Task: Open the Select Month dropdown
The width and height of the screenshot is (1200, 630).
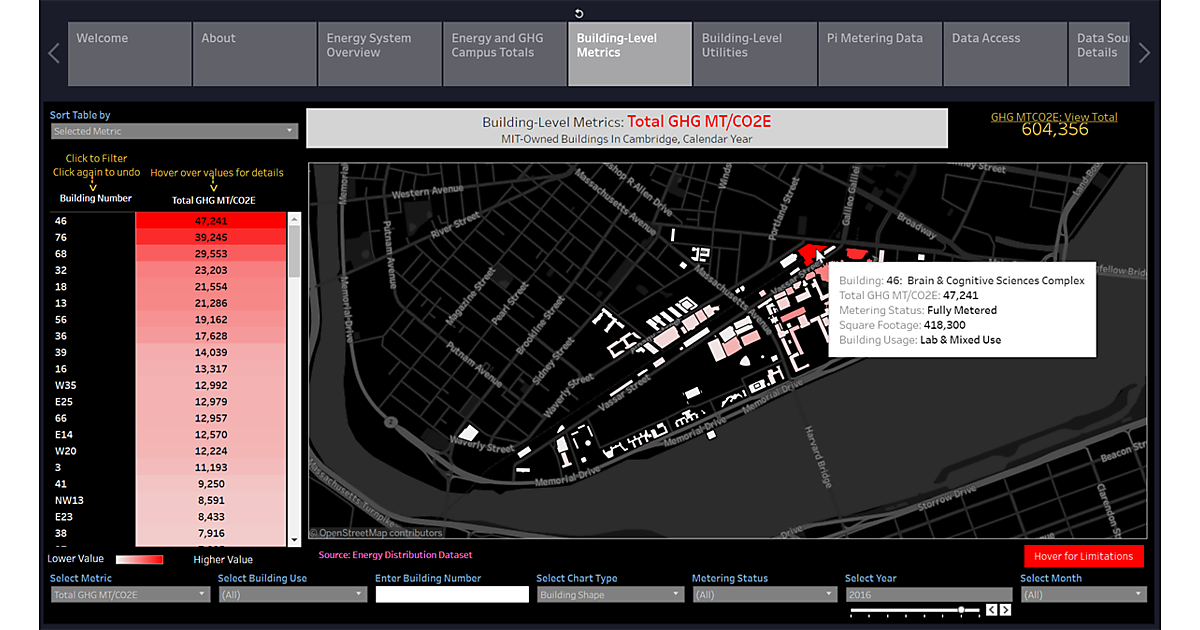Action: pyautogui.click(x=1082, y=594)
